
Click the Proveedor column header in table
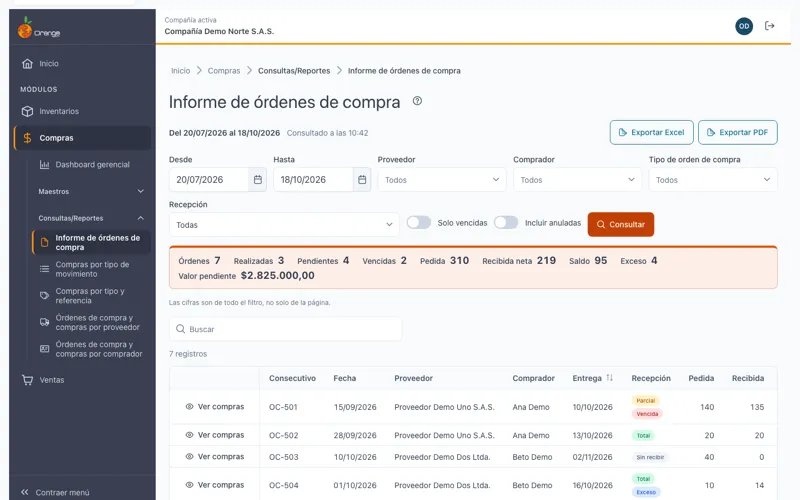click(x=413, y=378)
